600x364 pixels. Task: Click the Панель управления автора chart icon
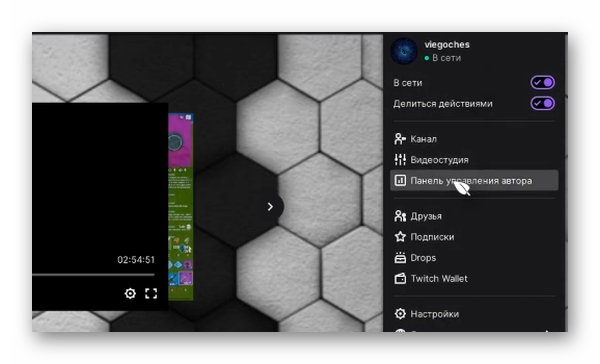coord(400,180)
